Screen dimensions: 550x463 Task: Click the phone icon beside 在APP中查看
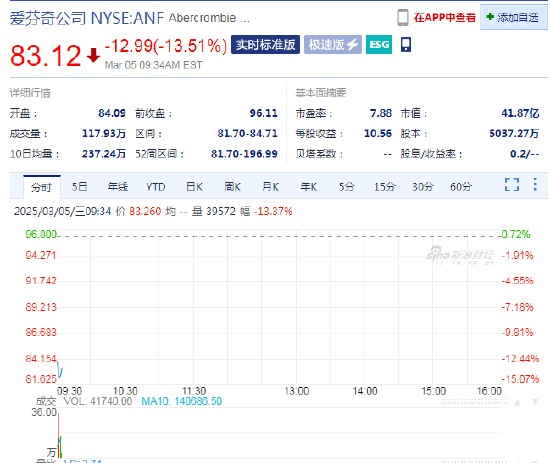(403, 17)
